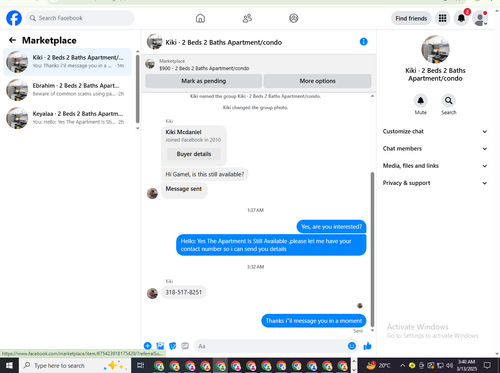
Task: Open the Groups icon in top bar
Action: point(293,18)
